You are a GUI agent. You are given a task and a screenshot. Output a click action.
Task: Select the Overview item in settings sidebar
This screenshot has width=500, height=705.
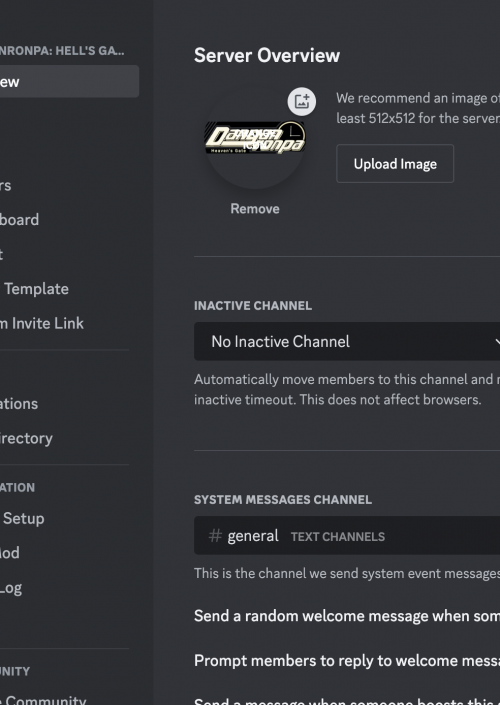69,82
